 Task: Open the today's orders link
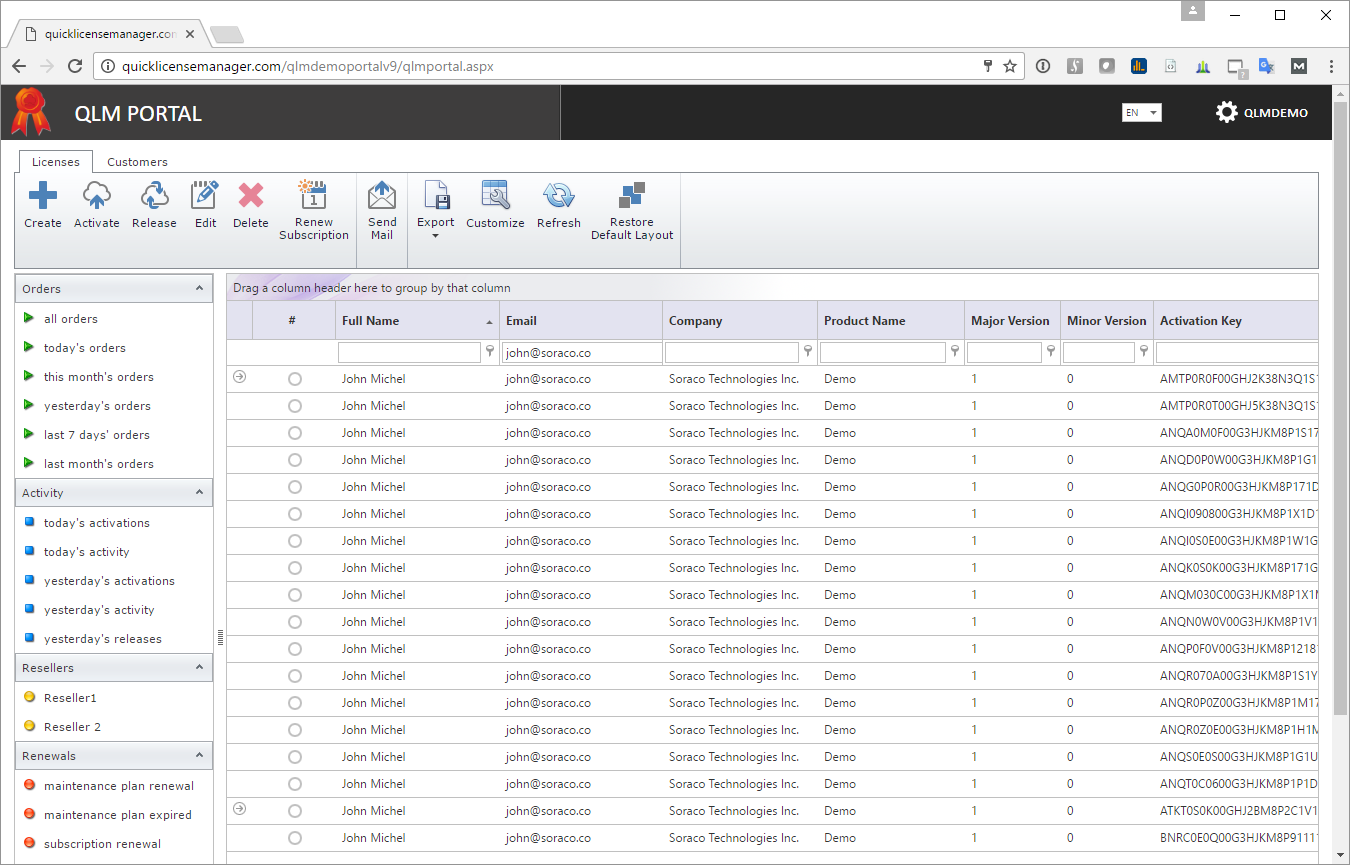(85, 348)
